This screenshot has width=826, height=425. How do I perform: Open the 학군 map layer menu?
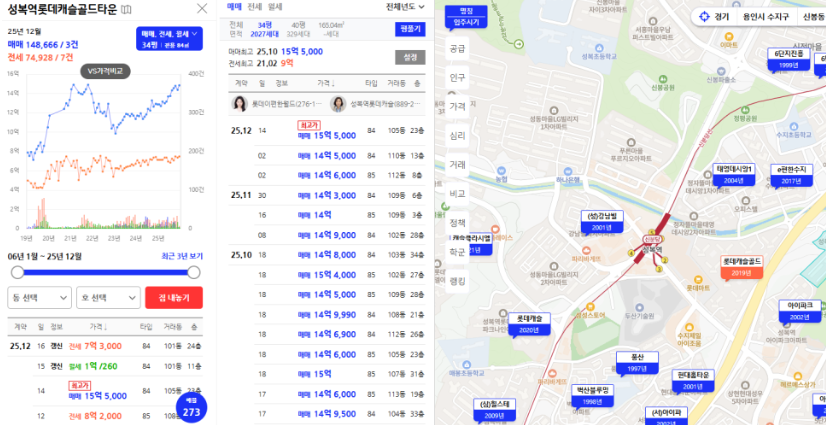(457, 252)
